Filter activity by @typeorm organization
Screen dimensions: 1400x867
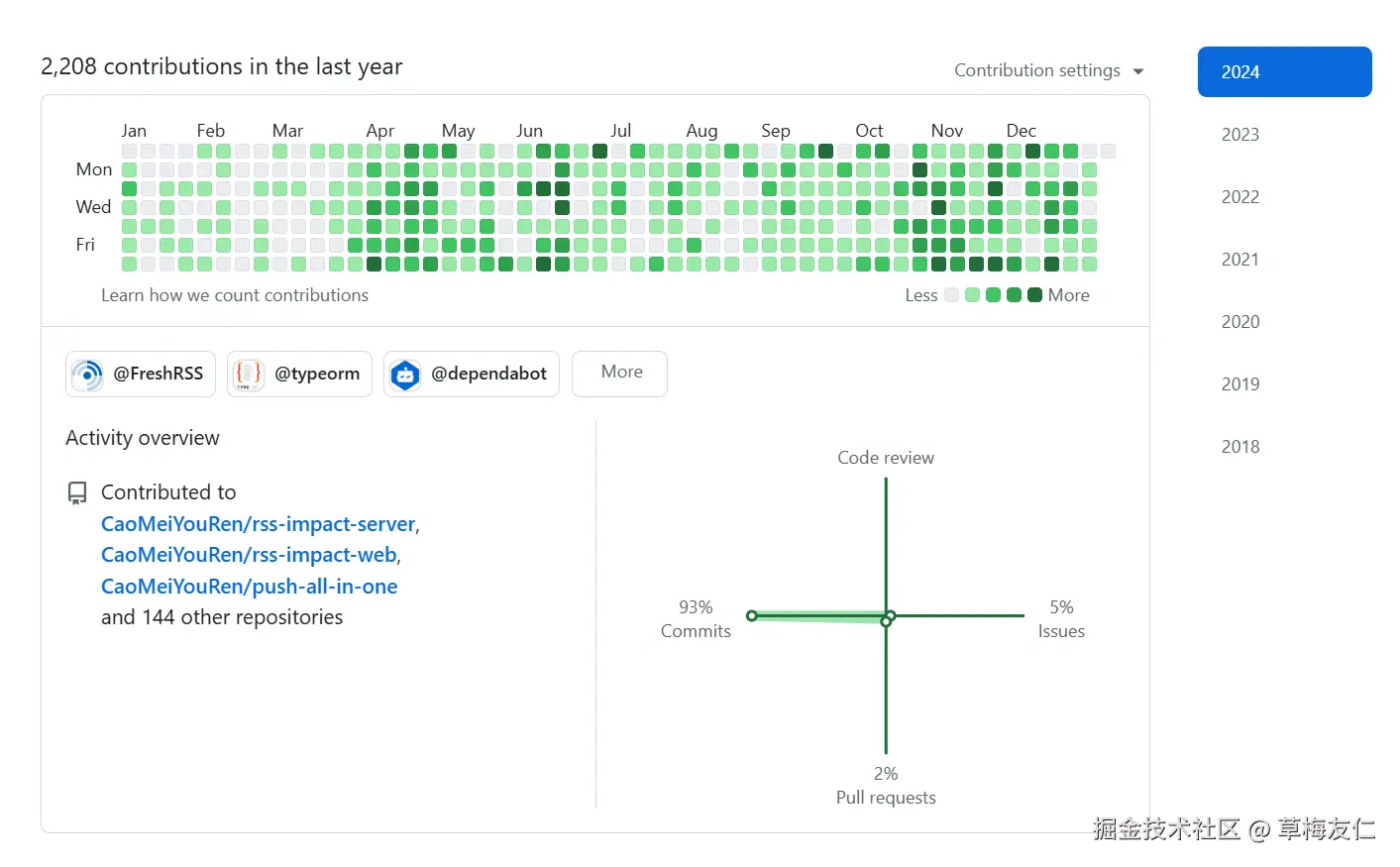tap(316, 374)
